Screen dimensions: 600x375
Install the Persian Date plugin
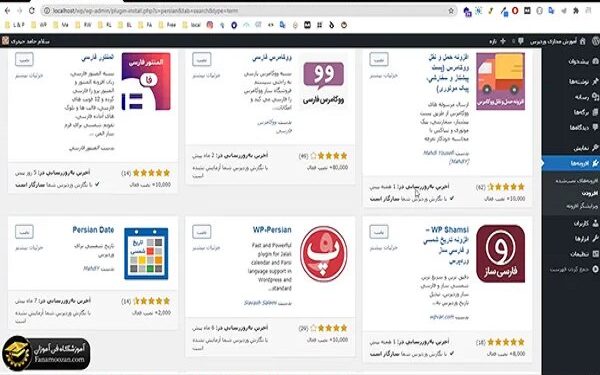click(x=24, y=232)
